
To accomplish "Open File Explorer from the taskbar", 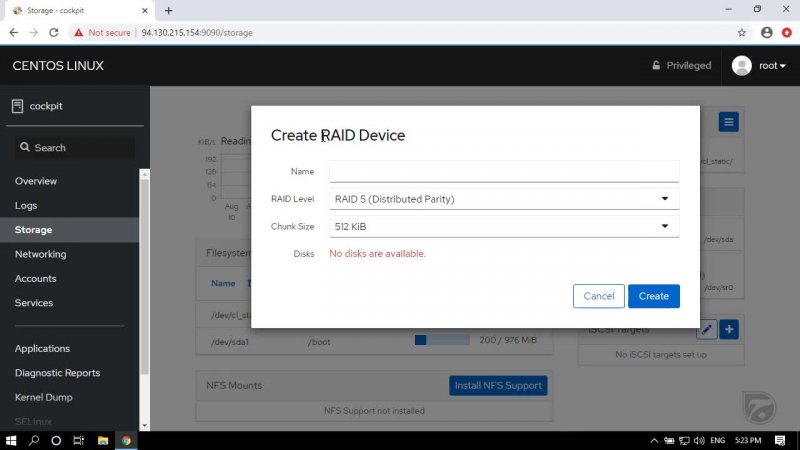I will pyautogui.click(x=101, y=440).
